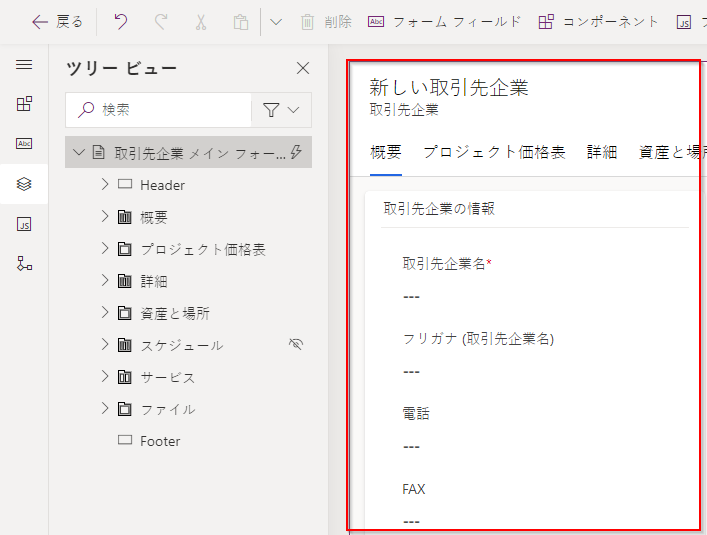
Task: Click the paste clipboard icon
Action: click(x=241, y=22)
